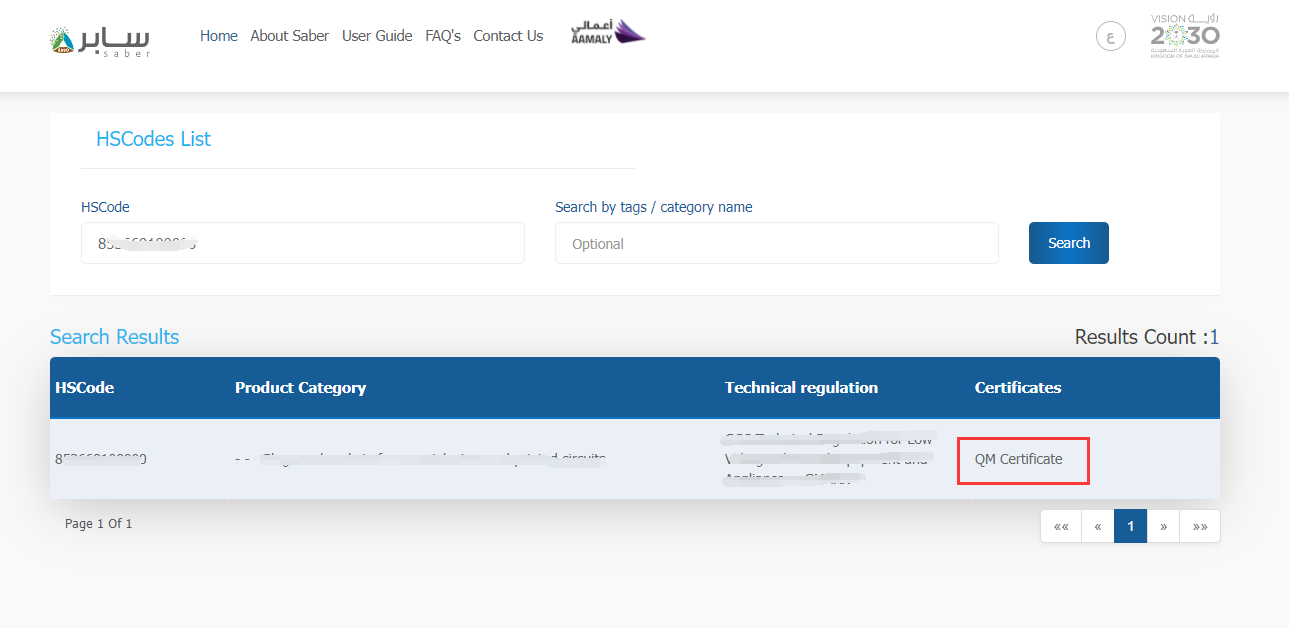Open the Aamaly logo link
This screenshot has height=628, width=1289.
coord(608,32)
